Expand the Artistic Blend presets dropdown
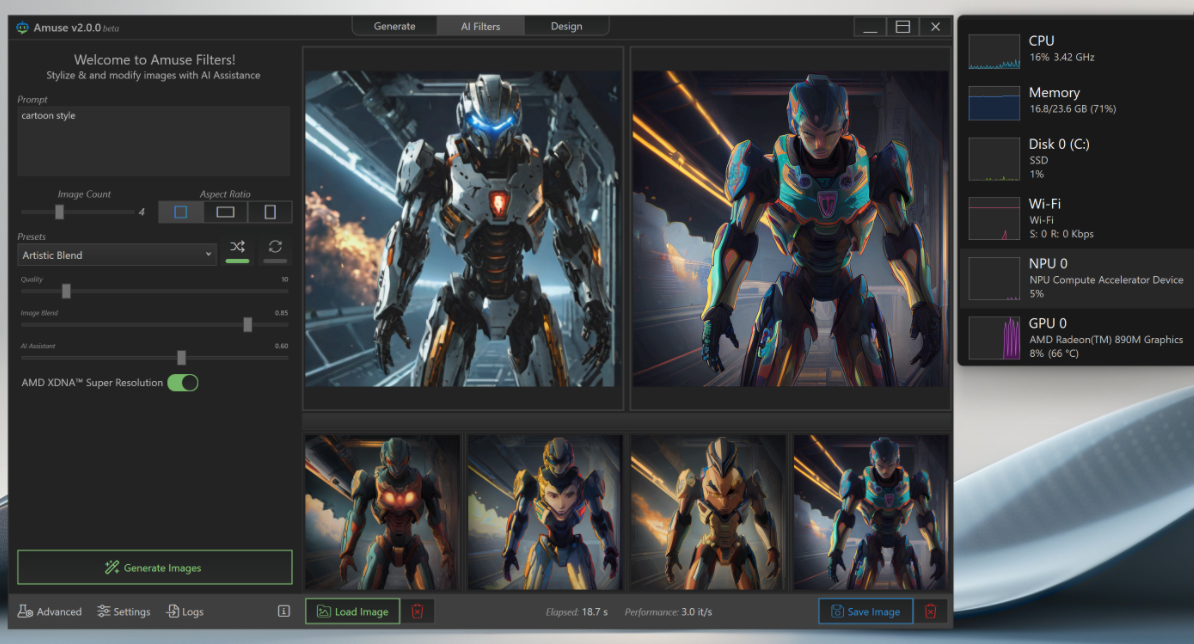The image size is (1194, 644). click(117, 255)
